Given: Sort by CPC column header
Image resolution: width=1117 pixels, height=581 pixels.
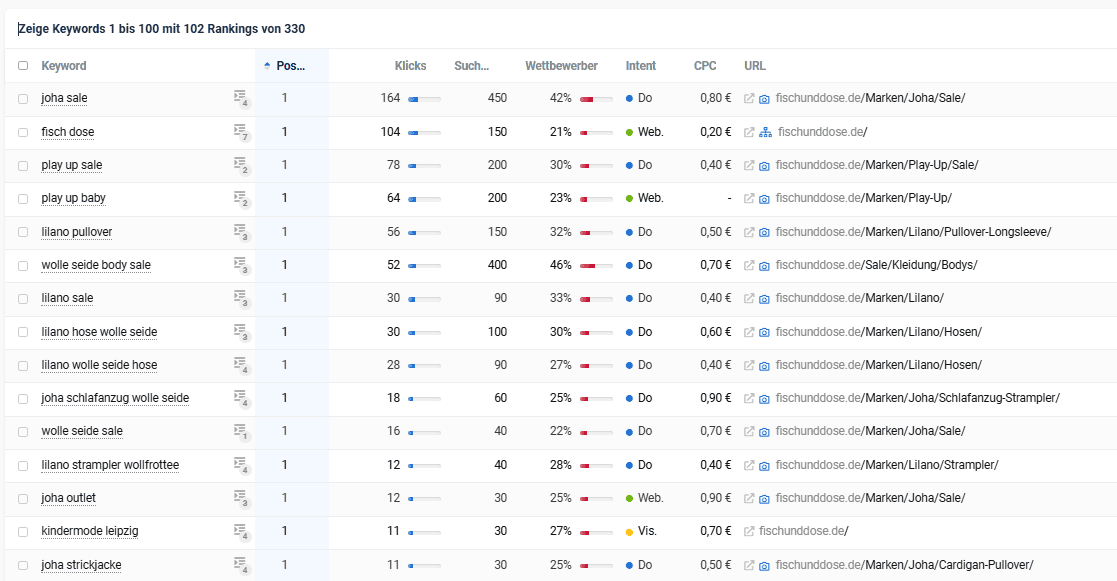Looking at the screenshot, I should click(705, 66).
